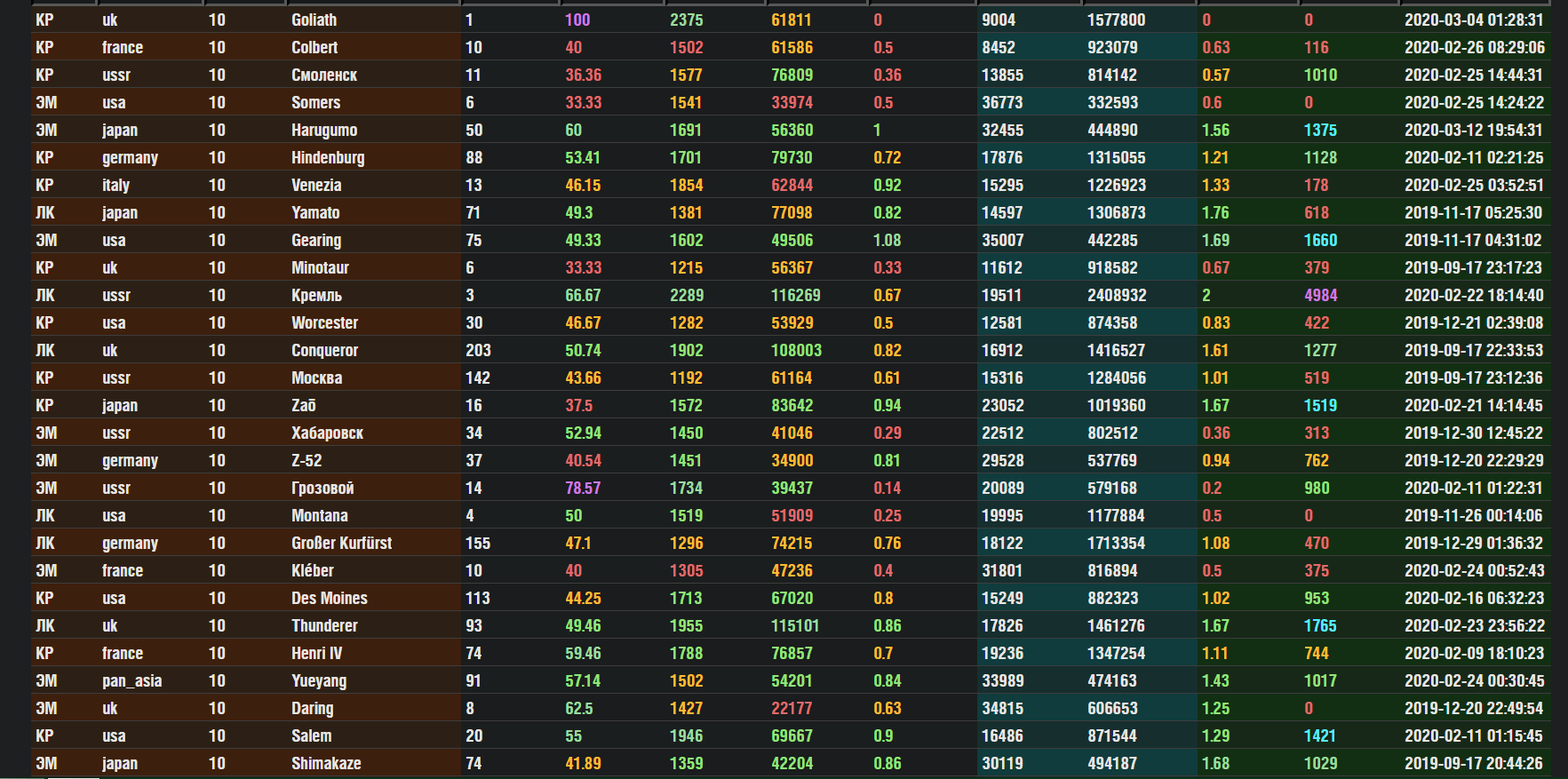Click value 1955 in Thunderer row
The width and height of the screenshot is (1568, 779).
686,625
